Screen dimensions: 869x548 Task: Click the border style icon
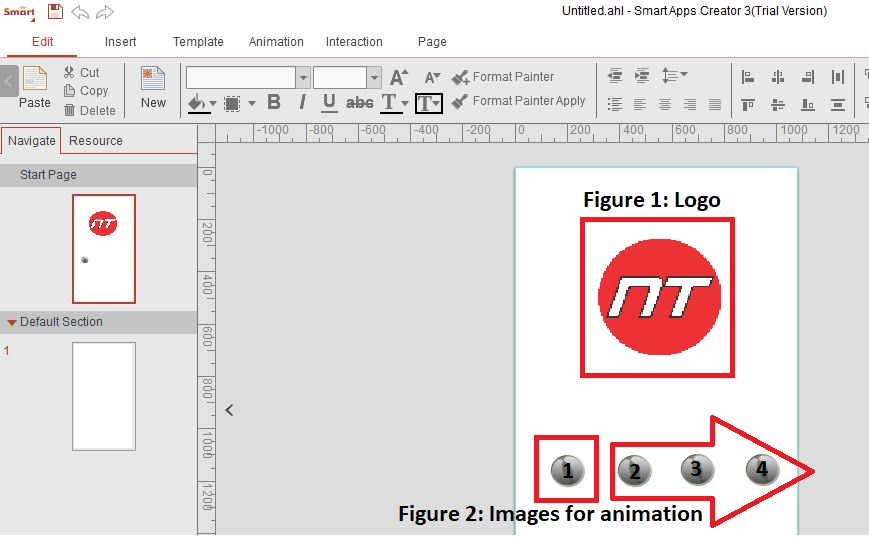232,104
